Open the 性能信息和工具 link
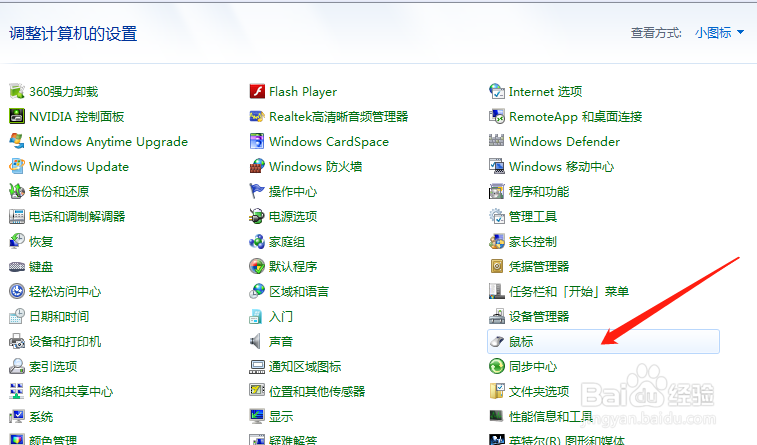 point(551,417)
